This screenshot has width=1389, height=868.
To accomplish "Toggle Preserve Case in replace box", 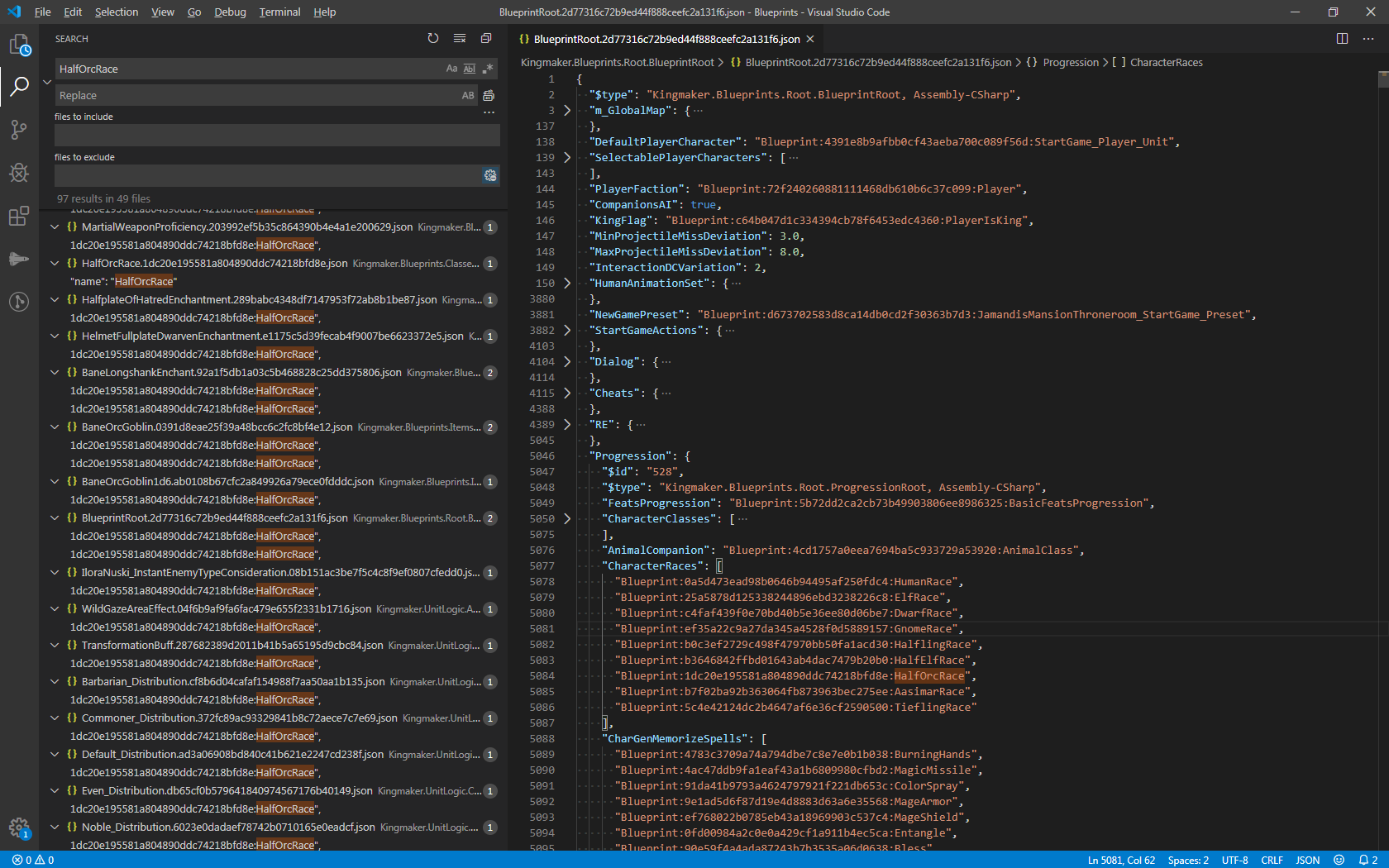I will pos(468,95).
